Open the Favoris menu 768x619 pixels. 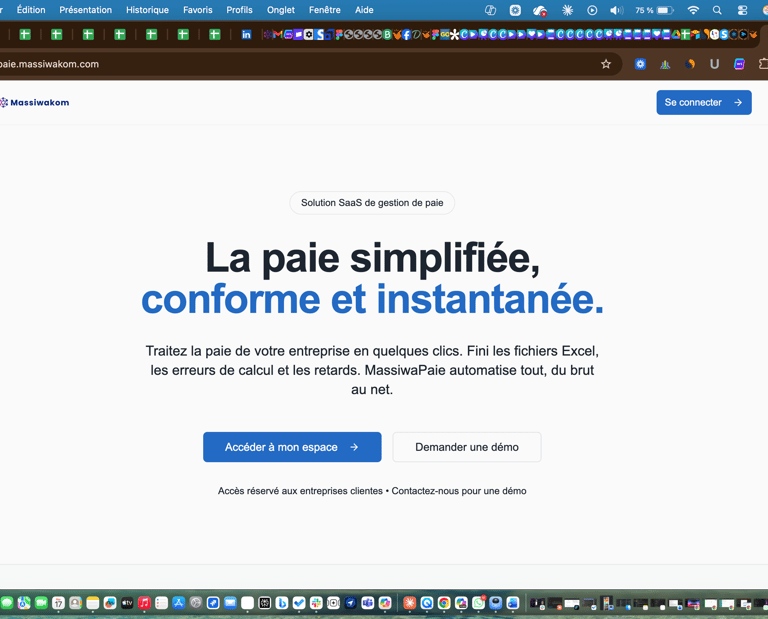(197, 10)
